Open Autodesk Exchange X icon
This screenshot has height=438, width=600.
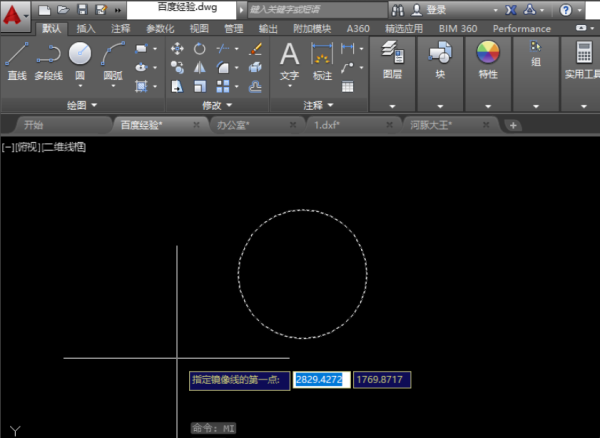[x=511, y=10]
